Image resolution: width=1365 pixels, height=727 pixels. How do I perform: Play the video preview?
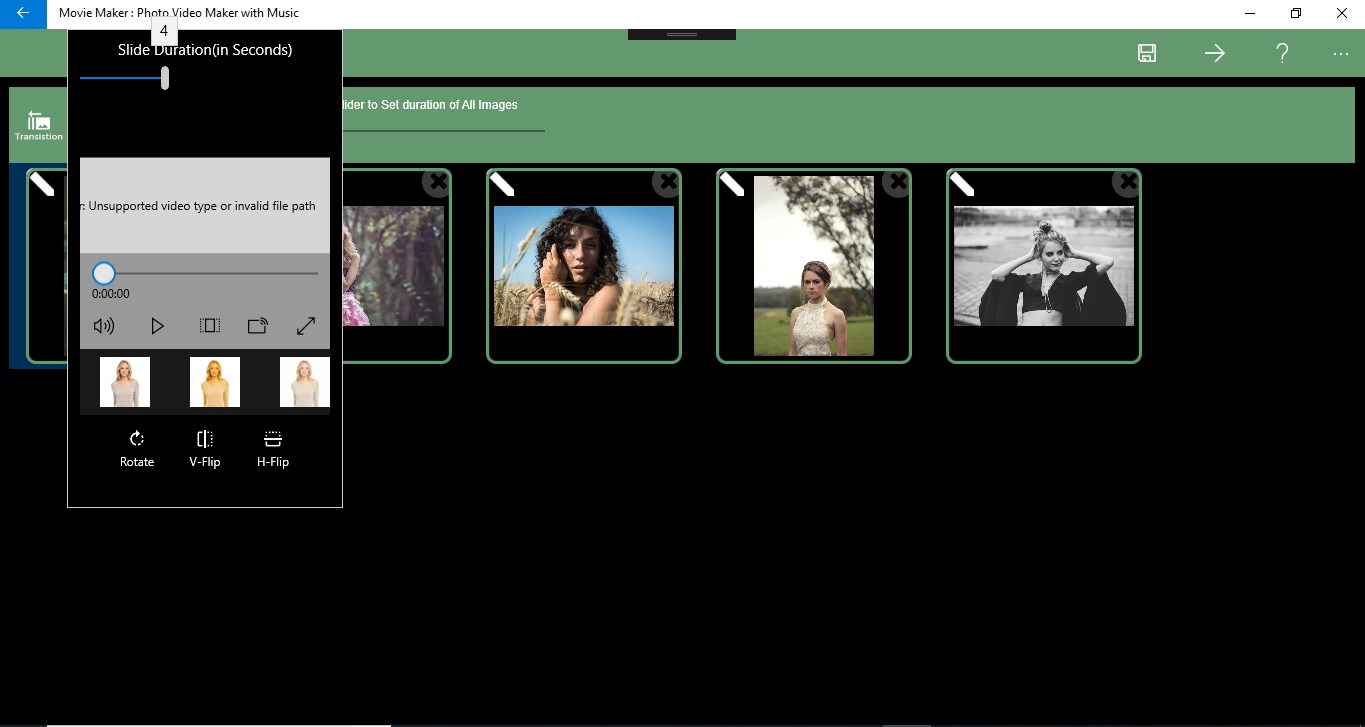coord(157,326)
